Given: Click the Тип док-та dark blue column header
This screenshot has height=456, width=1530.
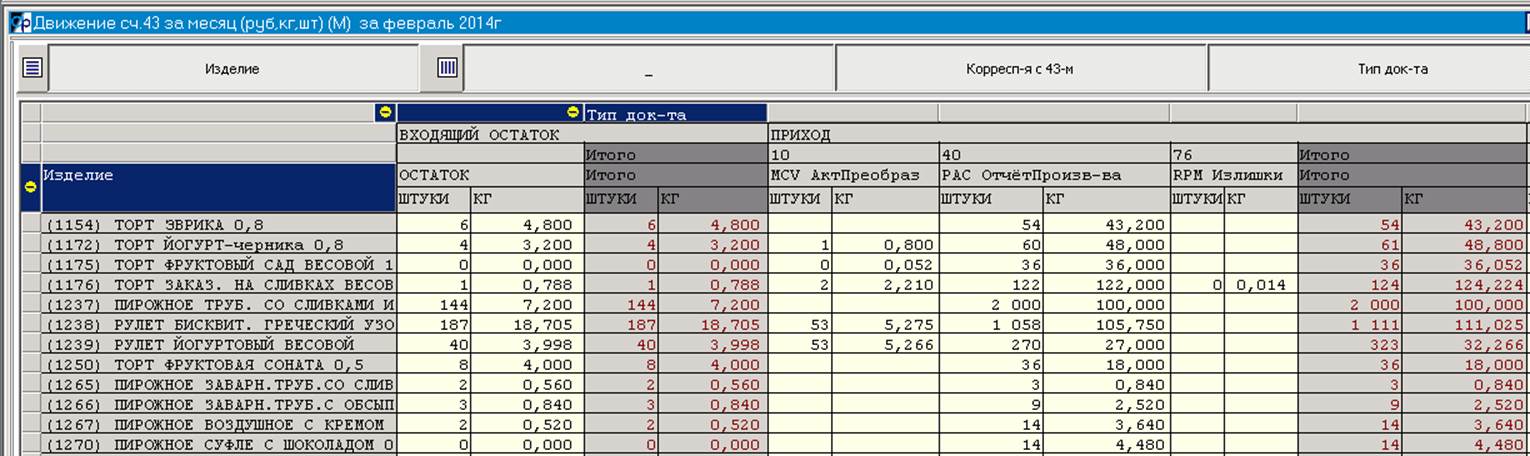Looking at the screenshot, I should (675, 114).
